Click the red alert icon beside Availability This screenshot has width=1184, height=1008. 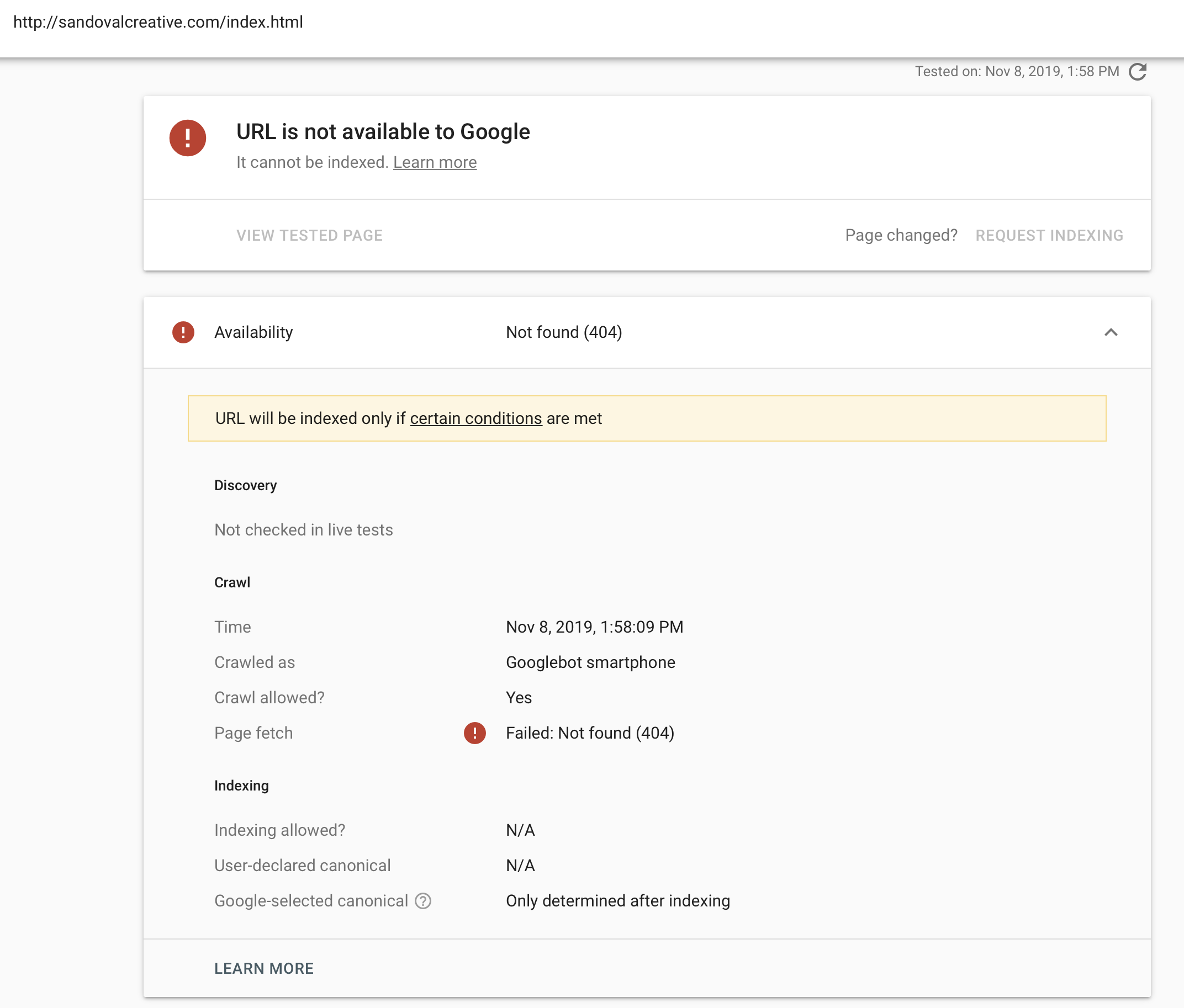183,332
